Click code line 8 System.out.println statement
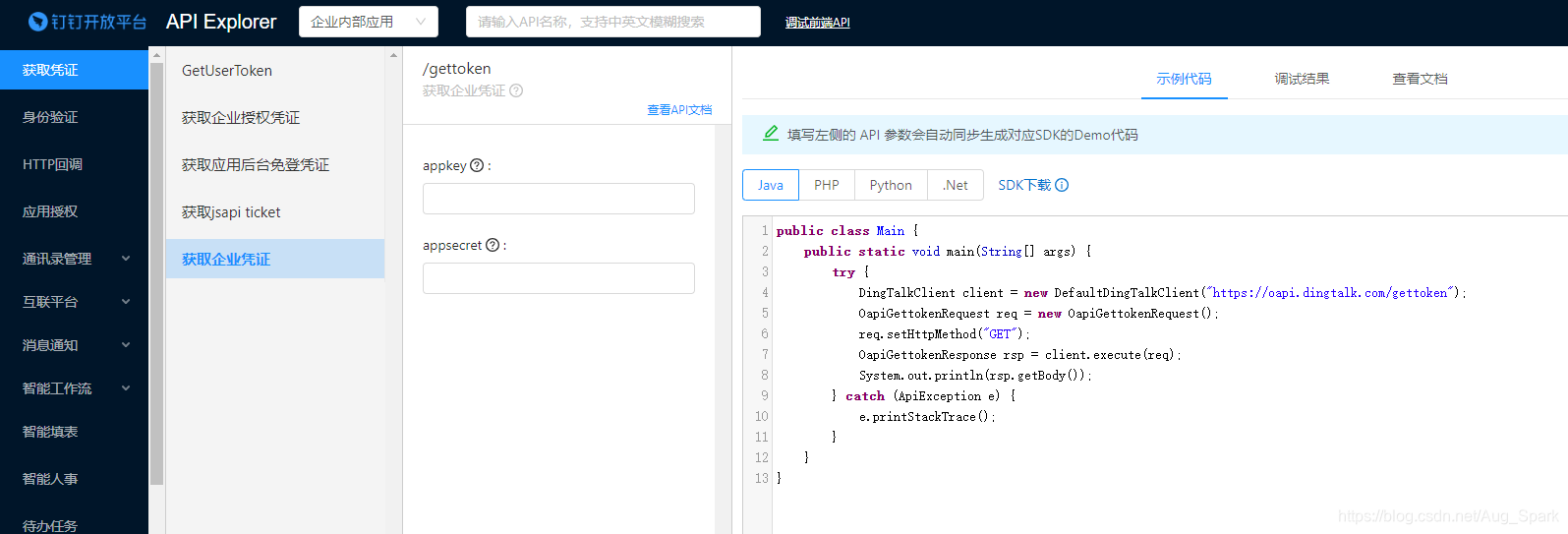The height and width of the screenshot is (534, 1568). click(975, 376)
